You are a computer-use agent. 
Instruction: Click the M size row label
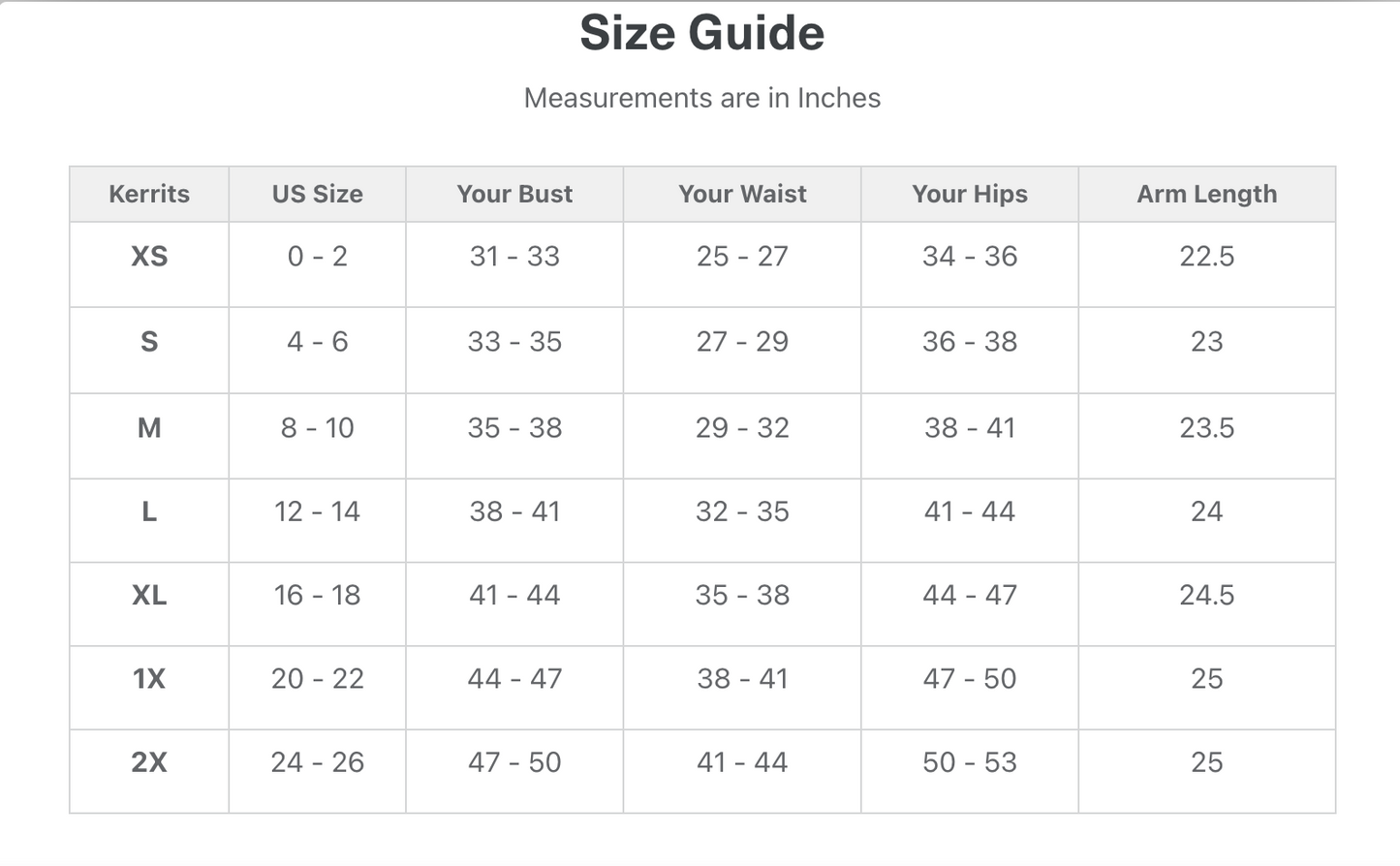(149, 427)
